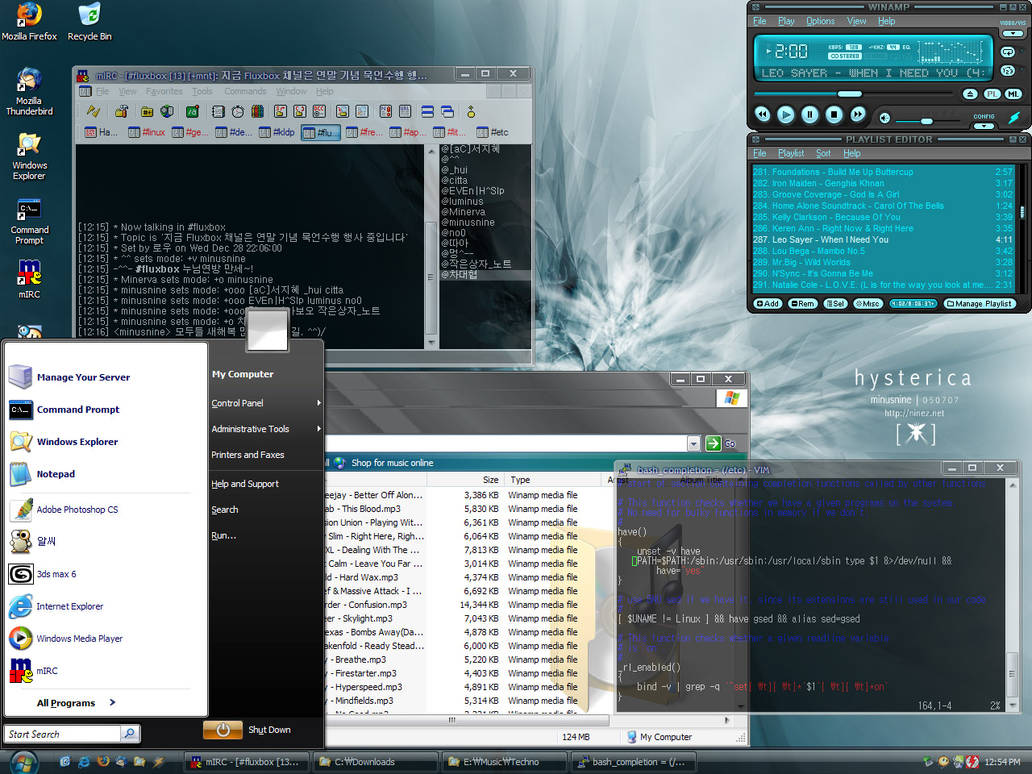Switch to the #linux channel tab in mIRC
The height and width of the screenshot is (774, 1032).
pos(150,131)
